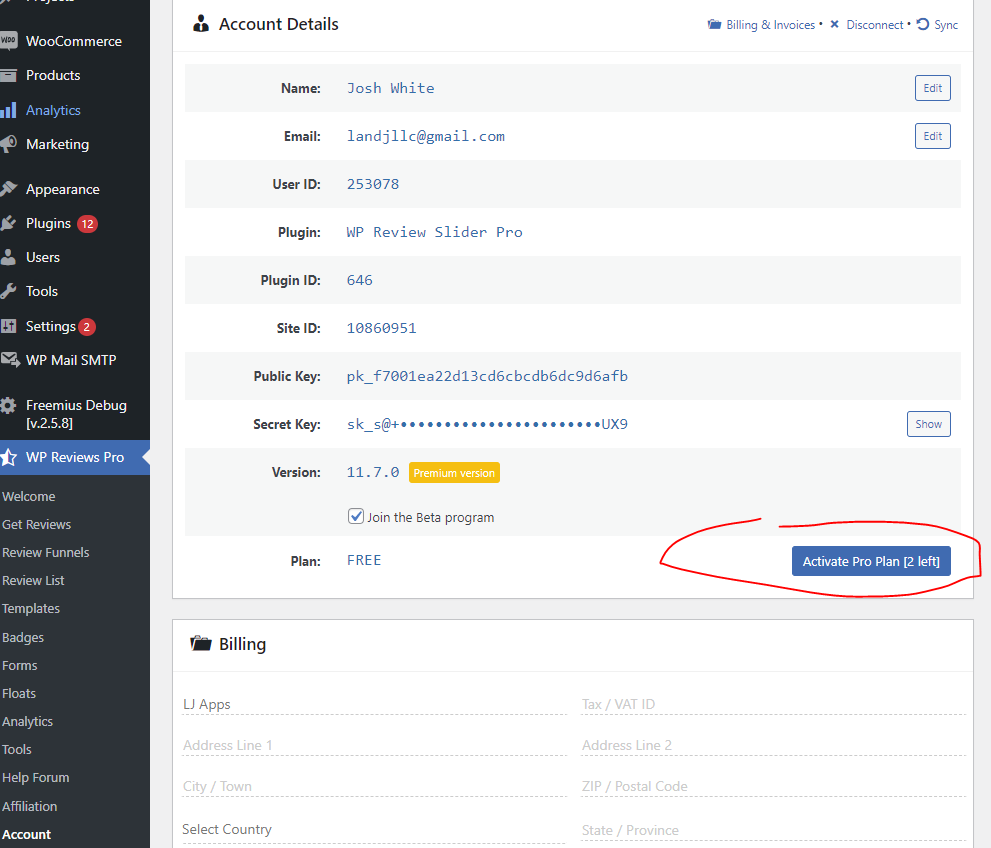Click the Disconnect link
991x848 pixels.
pos(875,25)
